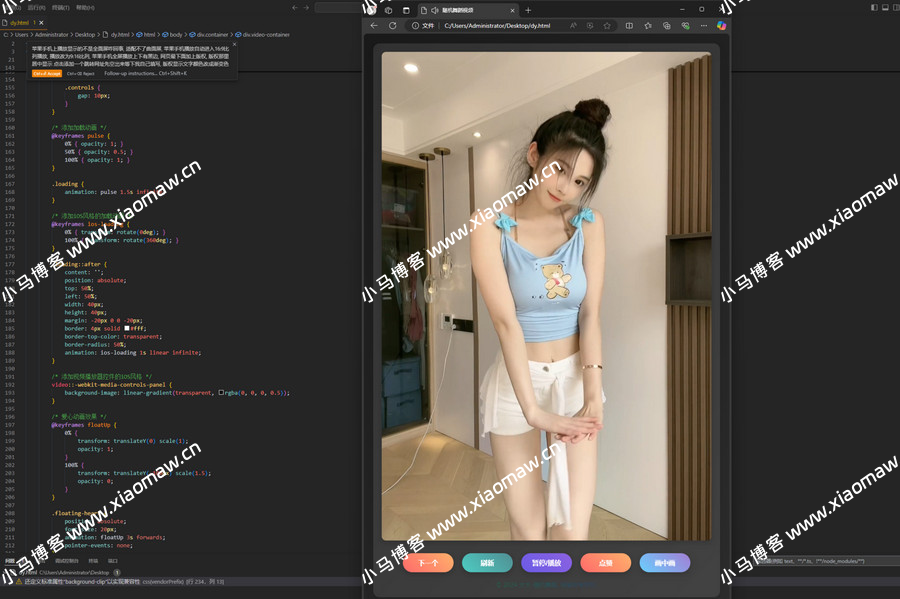900x599 pixels.
Task: Reload the dy.html page in browser
Action: [393, 25]
